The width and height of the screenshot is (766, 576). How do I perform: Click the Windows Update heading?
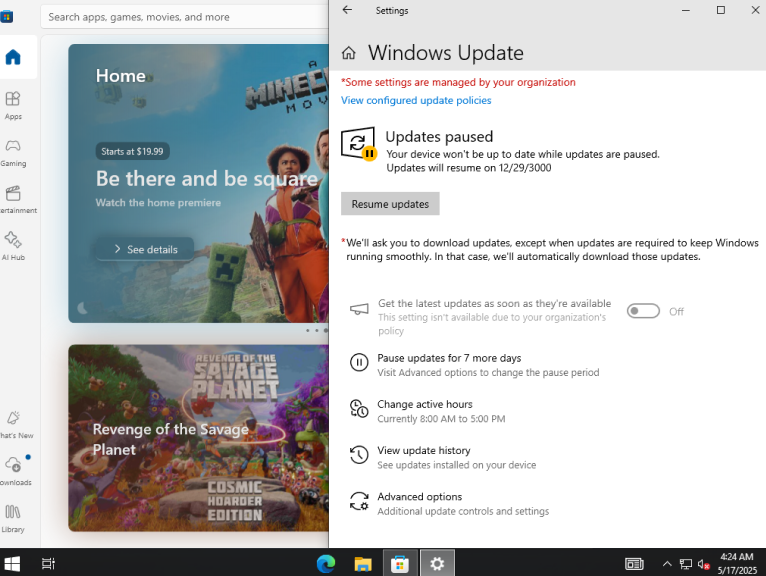446,53
